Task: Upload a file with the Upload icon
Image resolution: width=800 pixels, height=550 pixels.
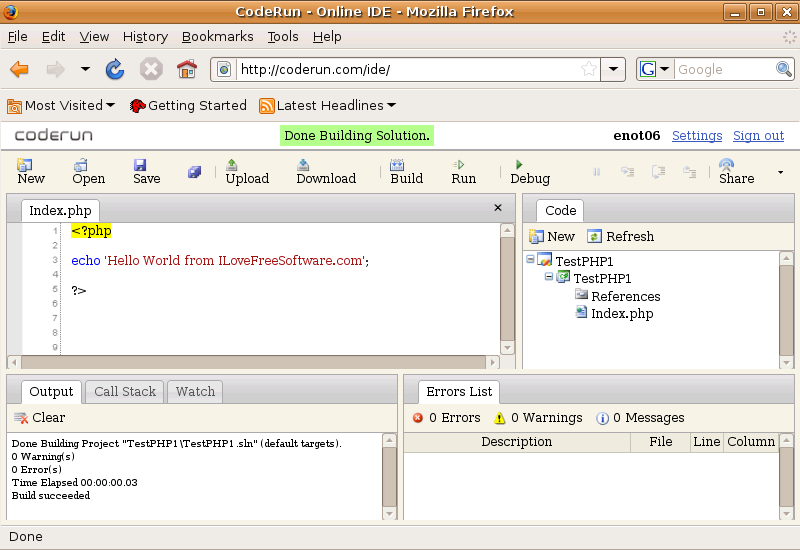Action: pyautogui.click(x=232, y=165)
